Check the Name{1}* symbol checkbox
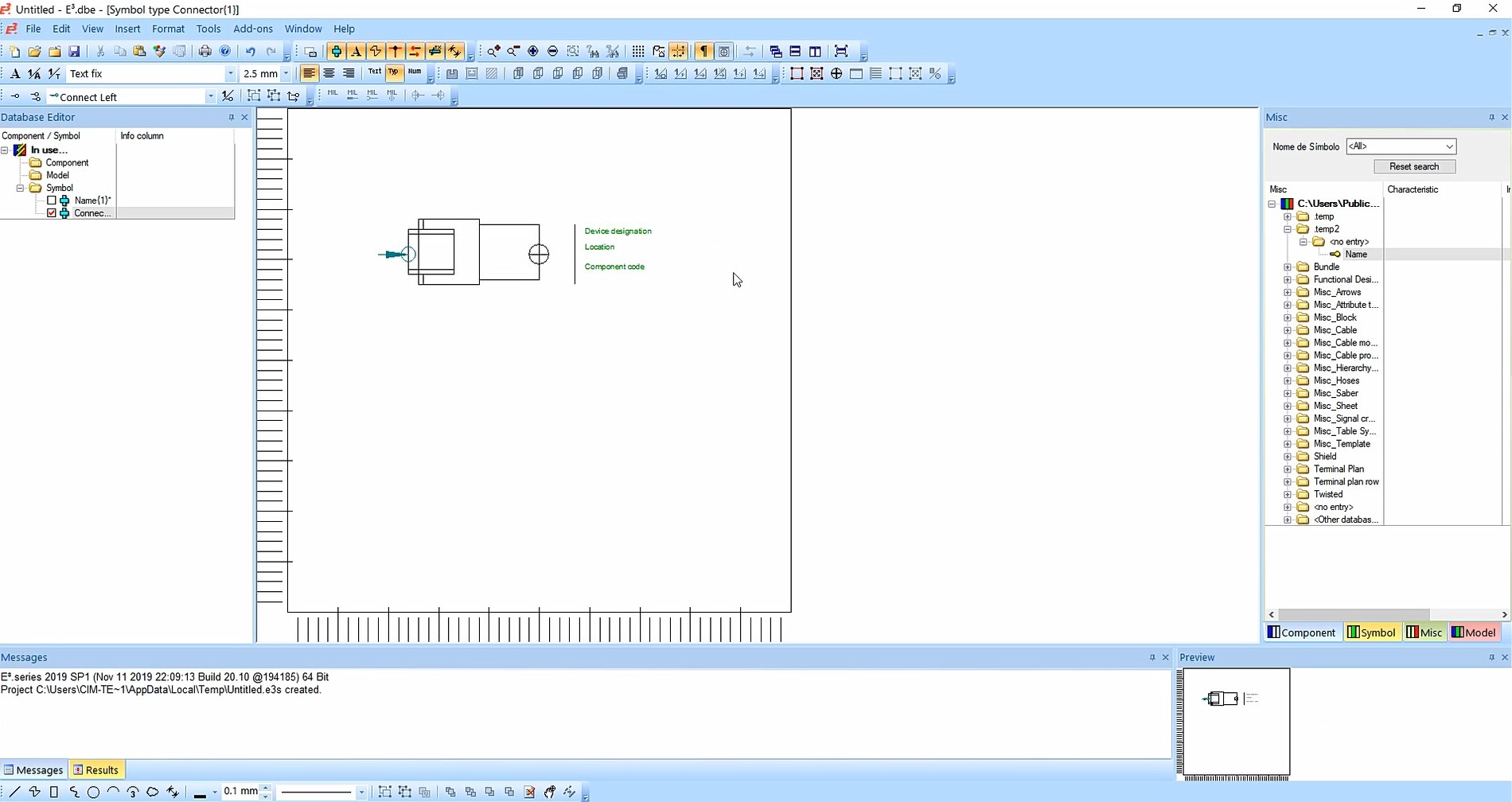The height and width of the screenshot is (802, 1512). [52, 200]
